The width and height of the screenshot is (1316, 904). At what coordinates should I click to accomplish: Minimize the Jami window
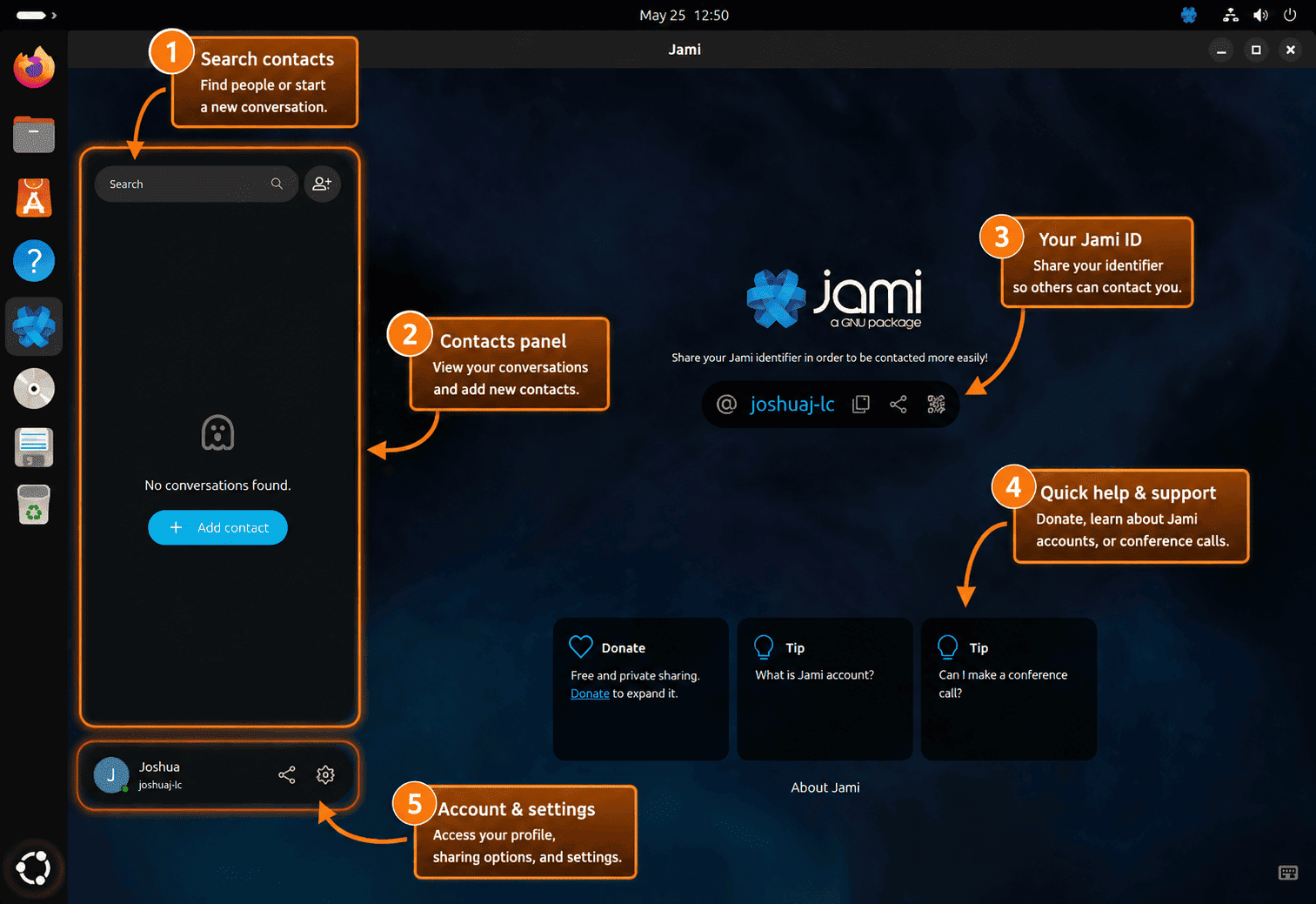click(1221, 50)
